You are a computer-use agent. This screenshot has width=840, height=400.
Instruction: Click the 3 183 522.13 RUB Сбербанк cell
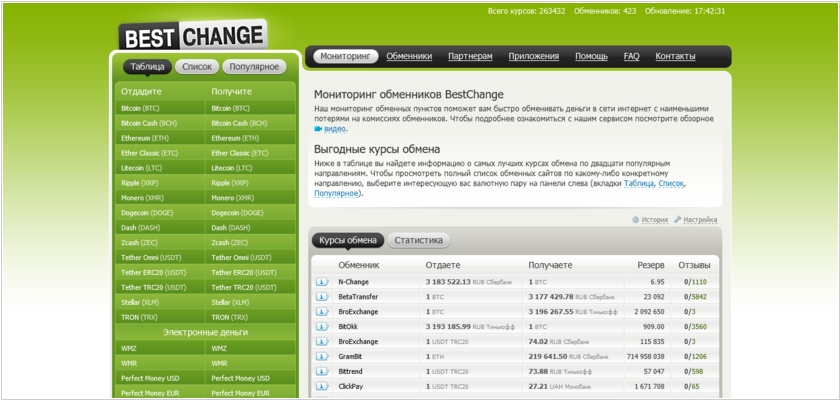pyautogui.click(x=470, y=282)
